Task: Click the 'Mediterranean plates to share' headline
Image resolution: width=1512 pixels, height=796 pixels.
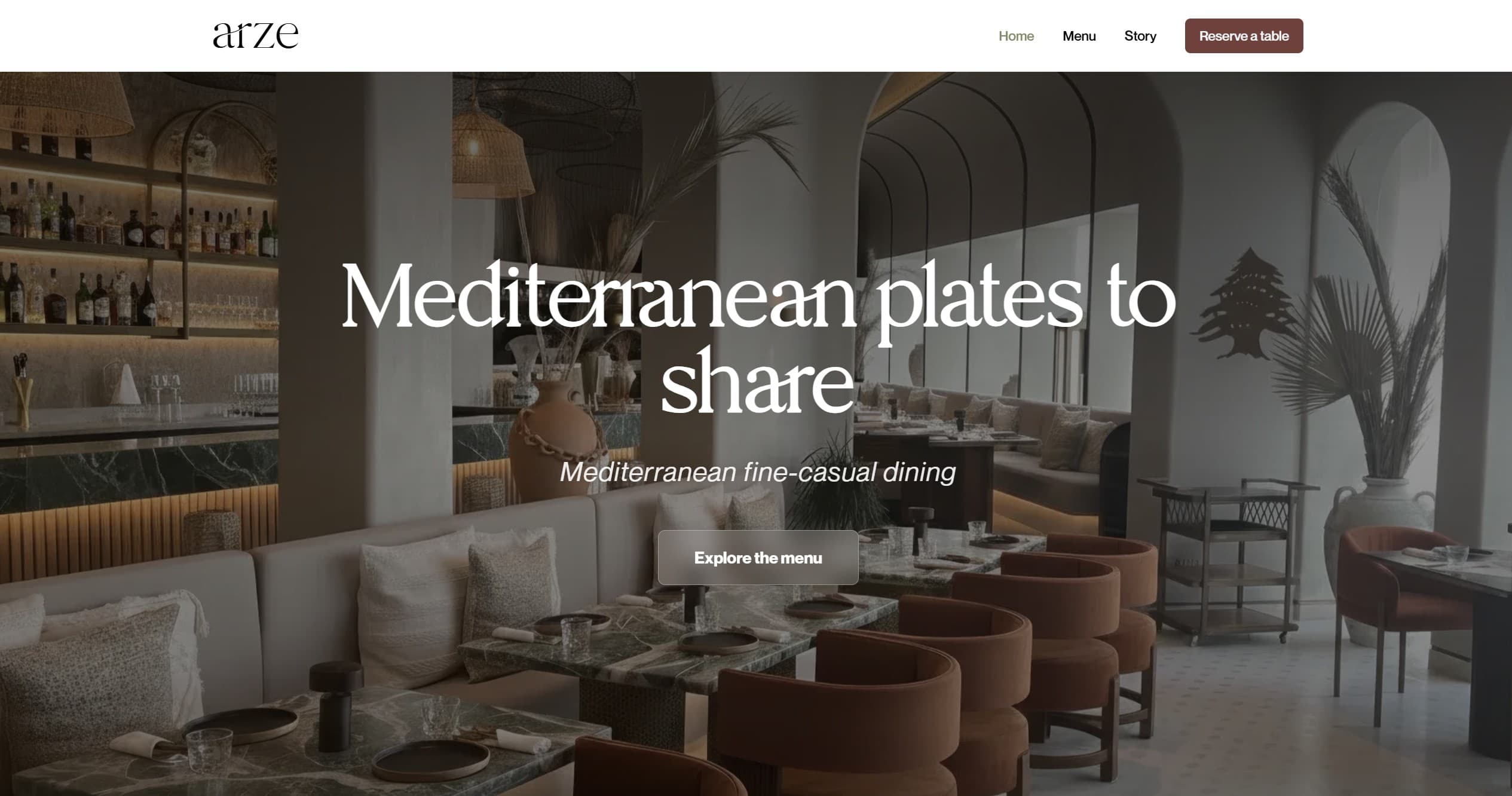Action: pos(758,336)
